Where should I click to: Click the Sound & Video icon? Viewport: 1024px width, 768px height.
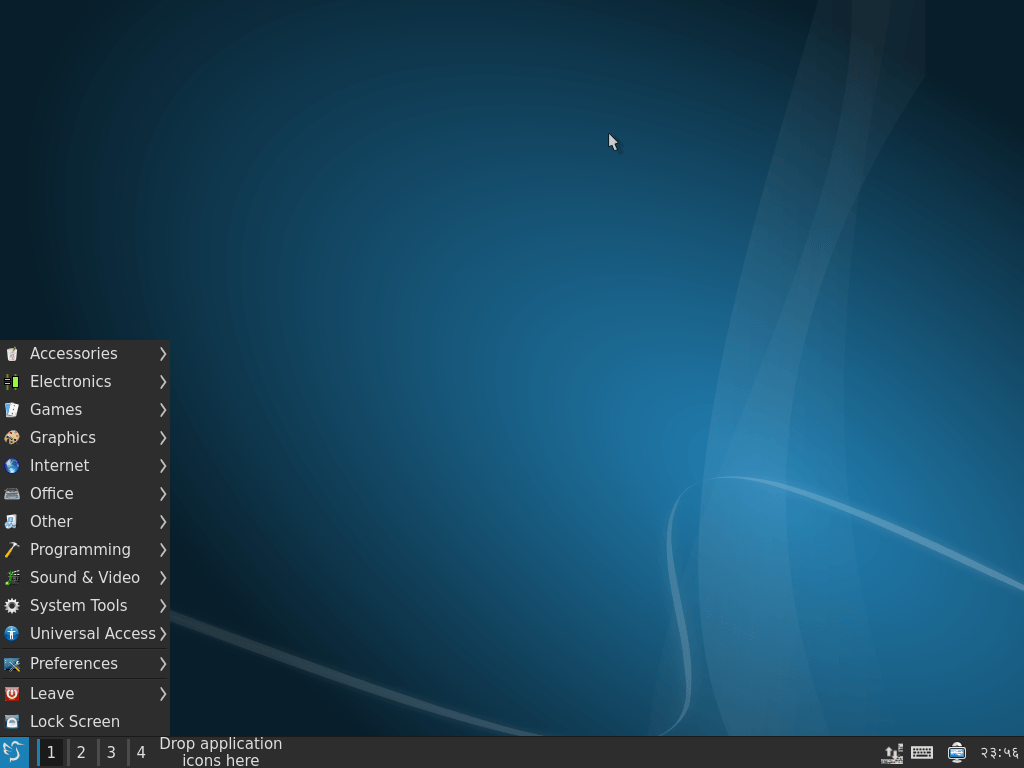point(12,579)
